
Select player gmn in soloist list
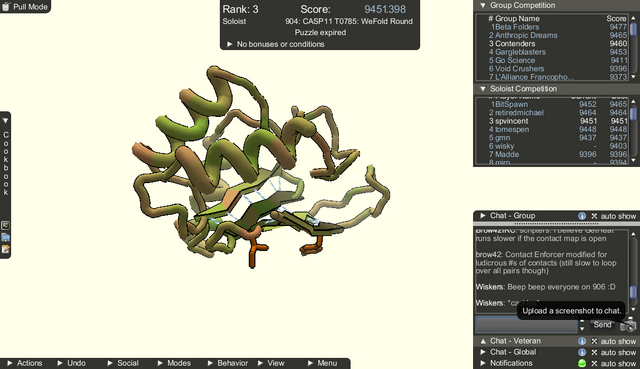pos(558,138)
